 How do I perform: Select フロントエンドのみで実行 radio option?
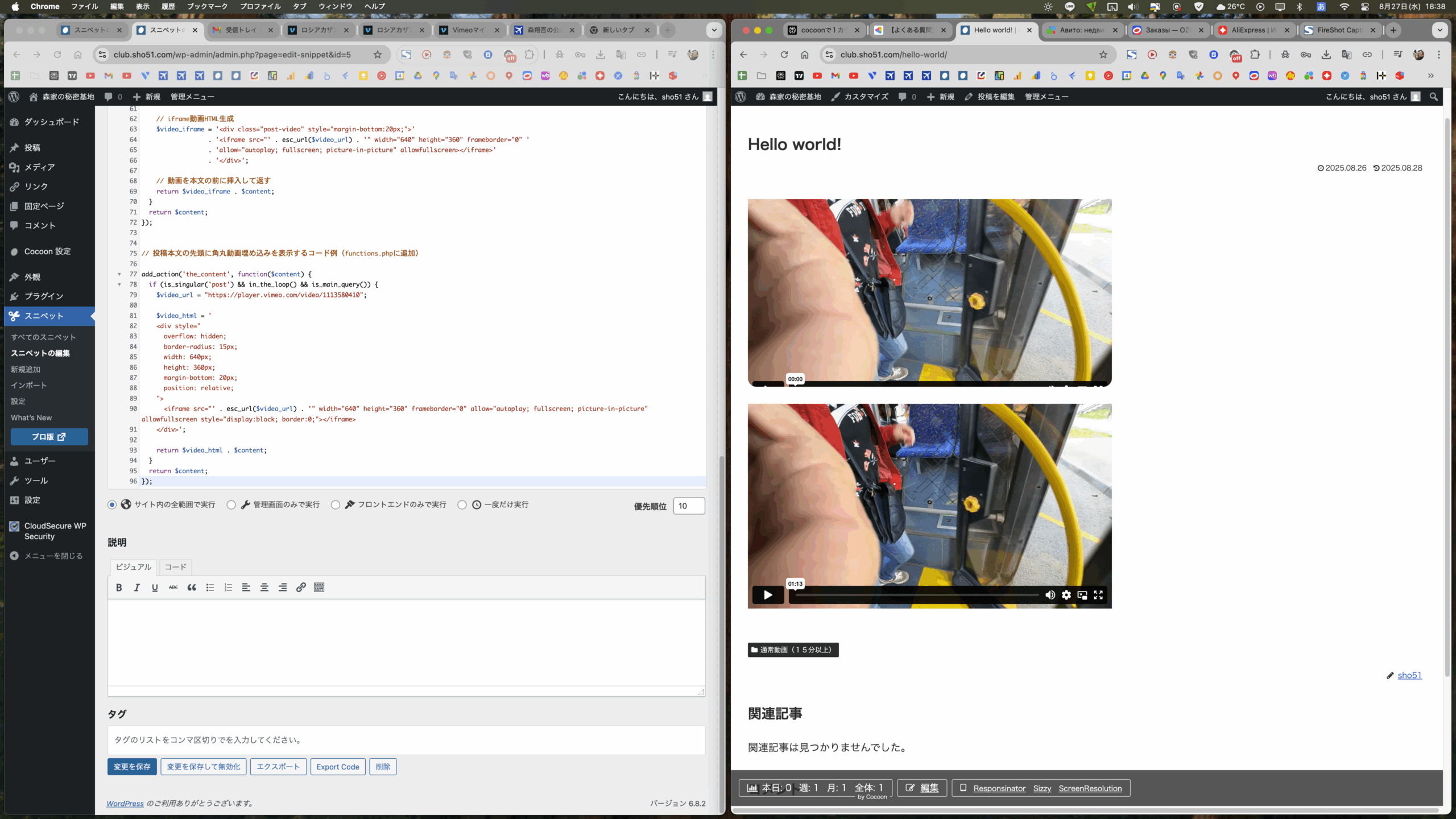336,505
